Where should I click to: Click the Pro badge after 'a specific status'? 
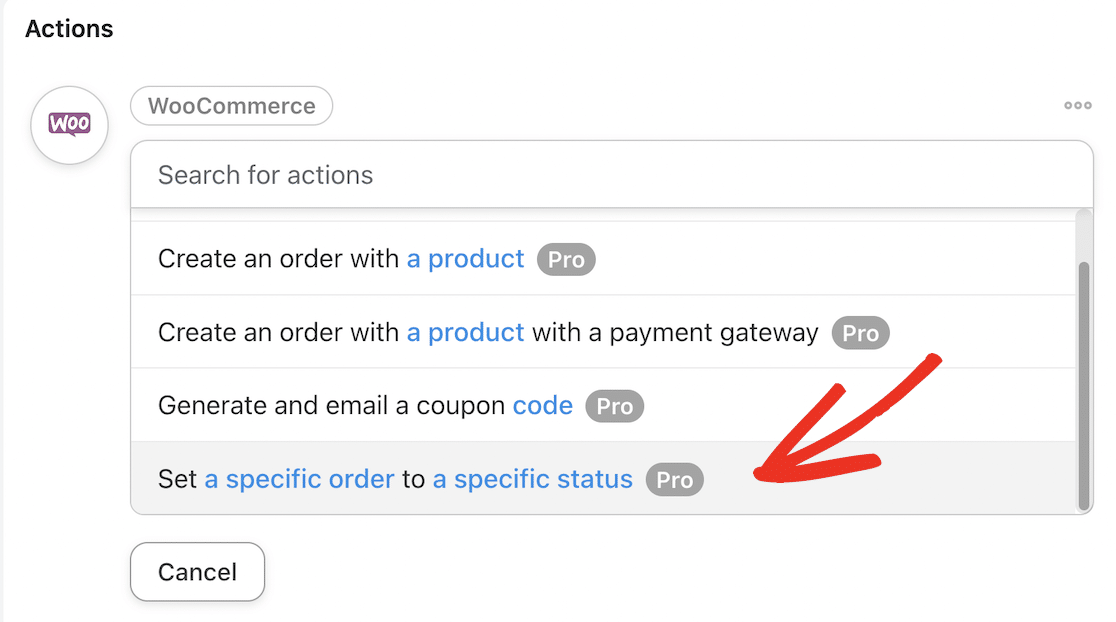(x=674, y=481)
